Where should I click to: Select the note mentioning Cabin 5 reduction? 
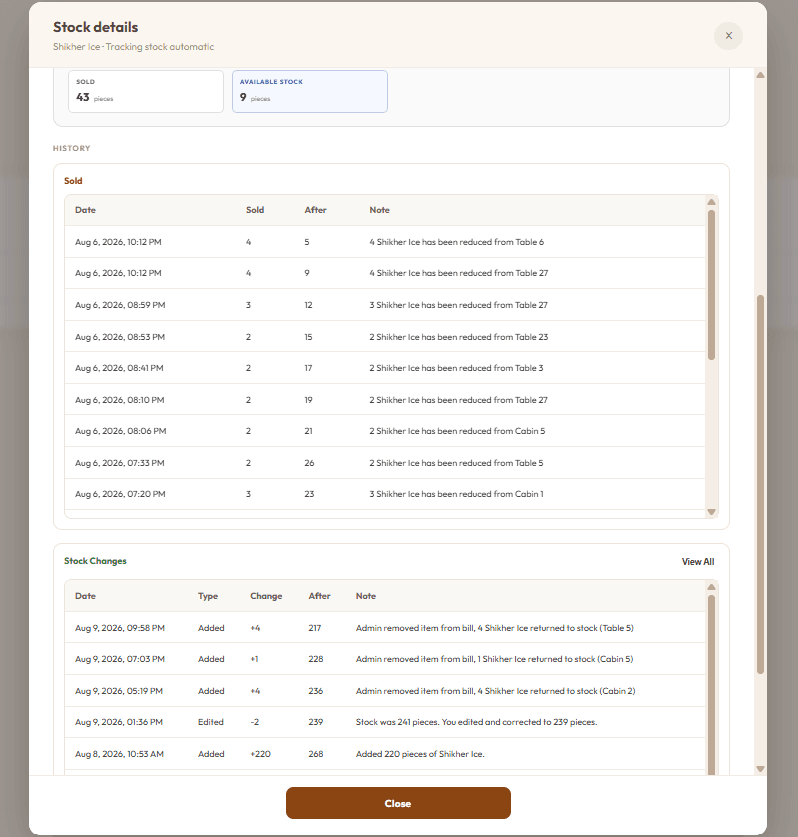click(x=457, y=431)
